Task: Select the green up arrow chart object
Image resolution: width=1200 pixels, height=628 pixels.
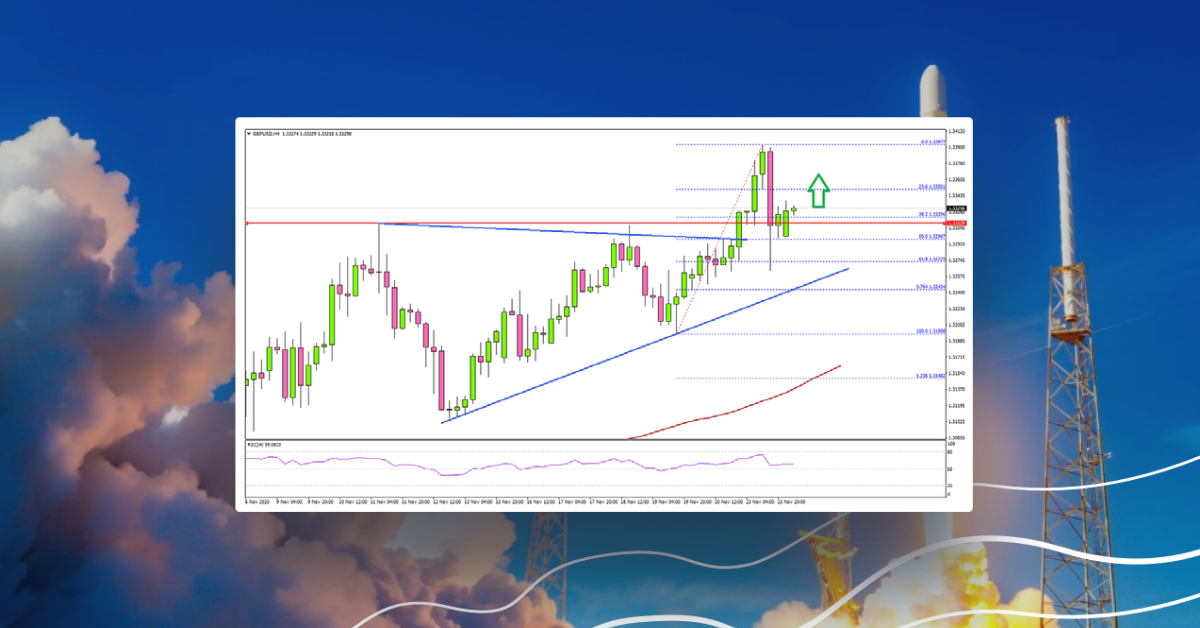Action: pyautogui.click(x=818, y=192)
